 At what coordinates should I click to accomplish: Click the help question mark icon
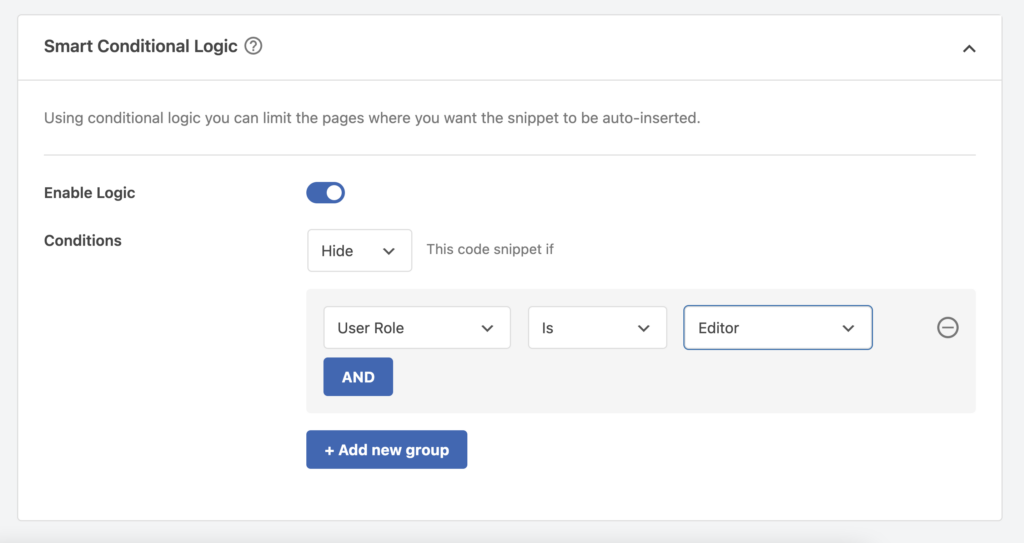(253, 46)
